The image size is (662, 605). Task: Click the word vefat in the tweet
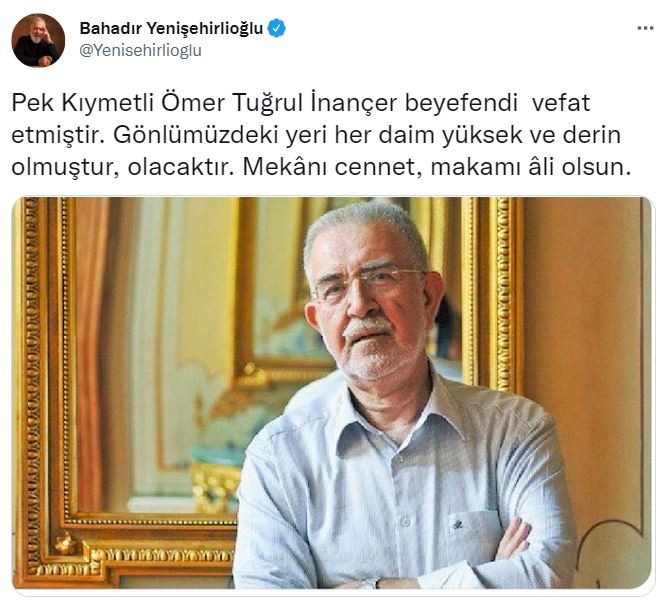pyautogui.click(x=560, y=103)
